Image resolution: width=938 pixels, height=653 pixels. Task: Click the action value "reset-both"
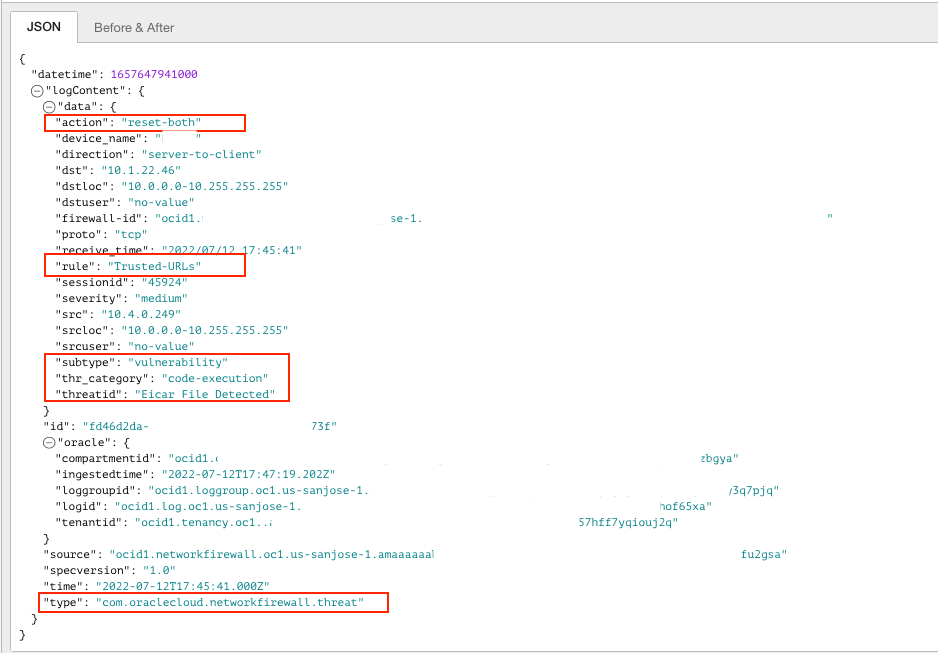161,123
